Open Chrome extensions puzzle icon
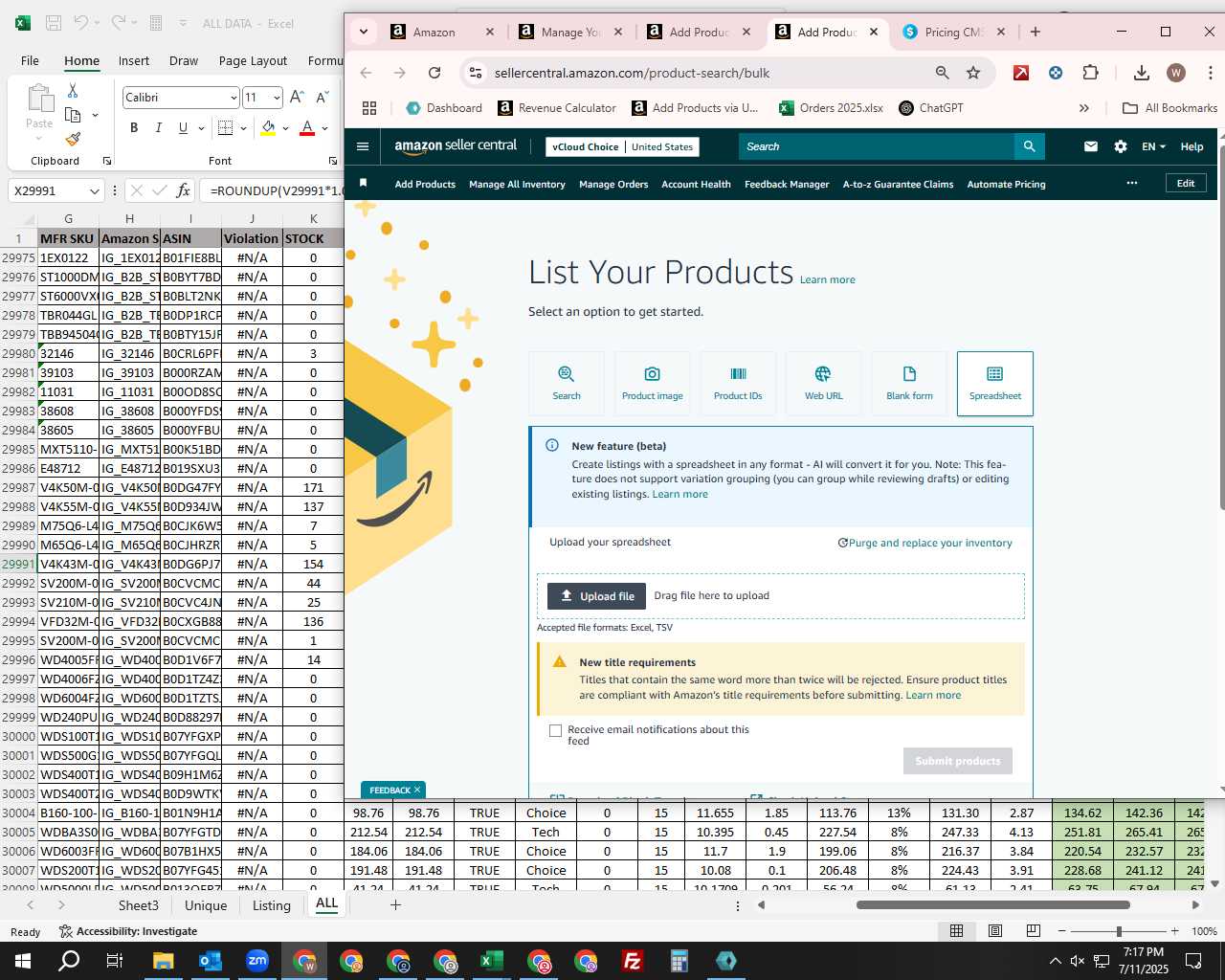The height and width of the screenshot is (980, 1225). 1090,73
